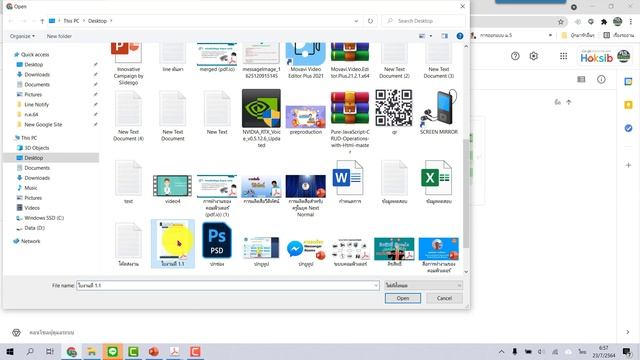Select New Text Document (4) file
Viewport: 640px width, 360px height.
(x=128, y=108)
